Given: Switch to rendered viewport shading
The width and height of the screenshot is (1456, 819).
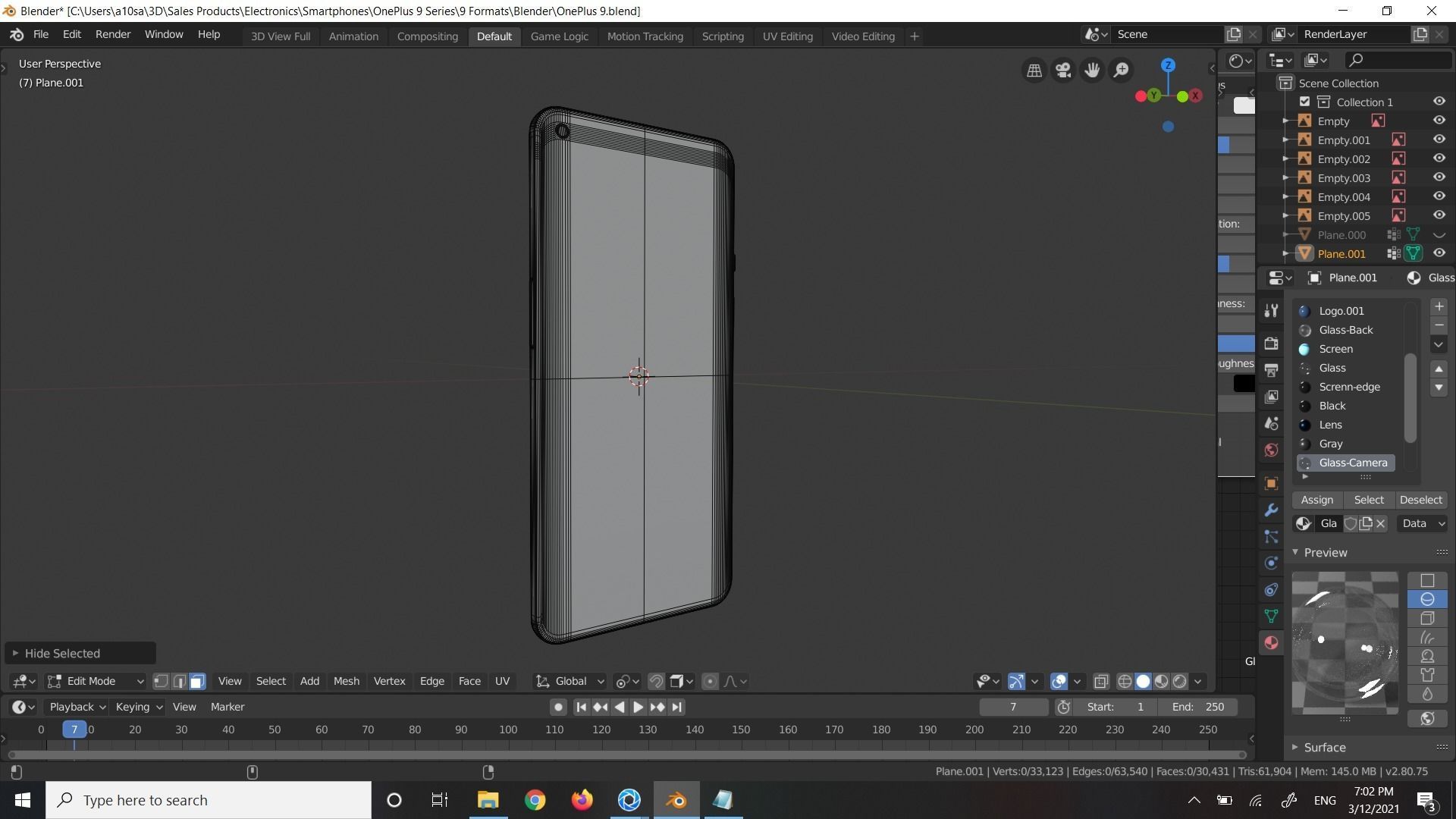Looking at the screenshot, I should (x=1179, y=681).
